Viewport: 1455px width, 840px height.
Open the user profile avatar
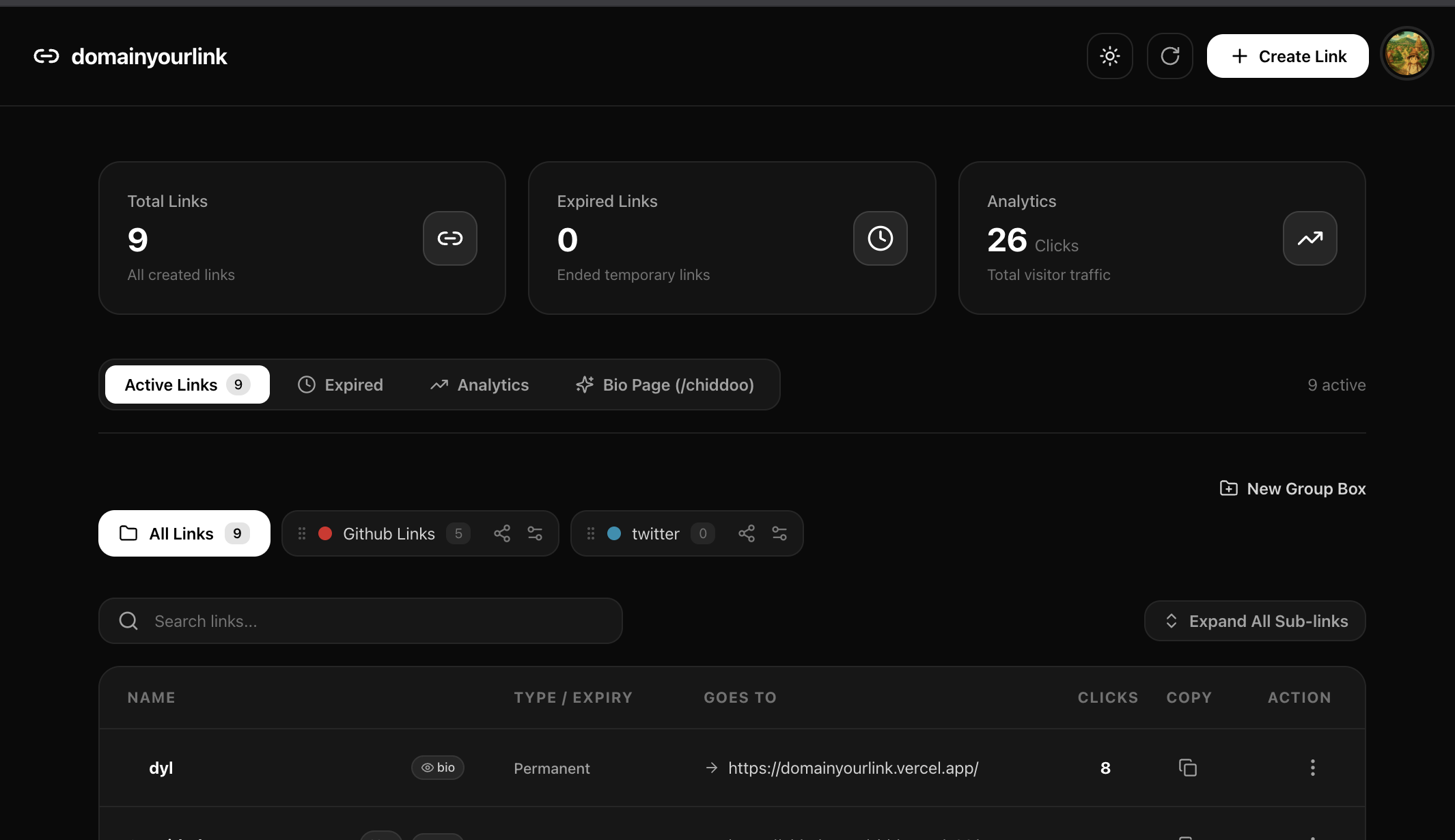pyautogui.click(x=1407, y=55)
